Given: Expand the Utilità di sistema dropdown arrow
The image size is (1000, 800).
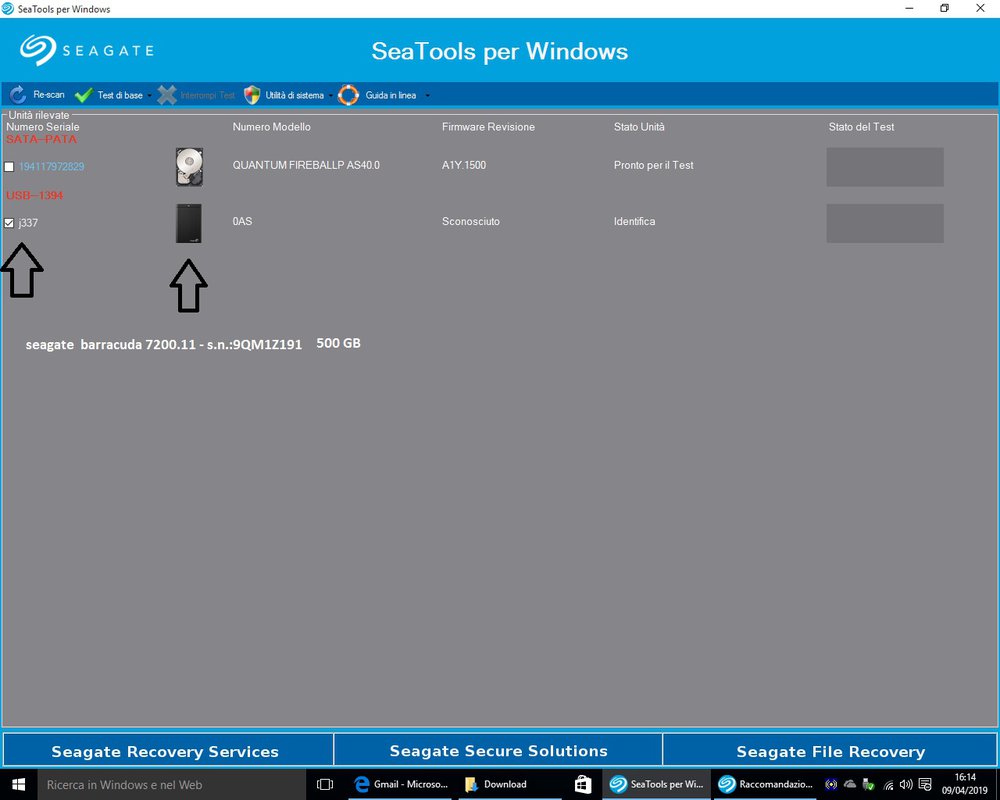Looking at the screenshot, I should click(x=331, y=96).
